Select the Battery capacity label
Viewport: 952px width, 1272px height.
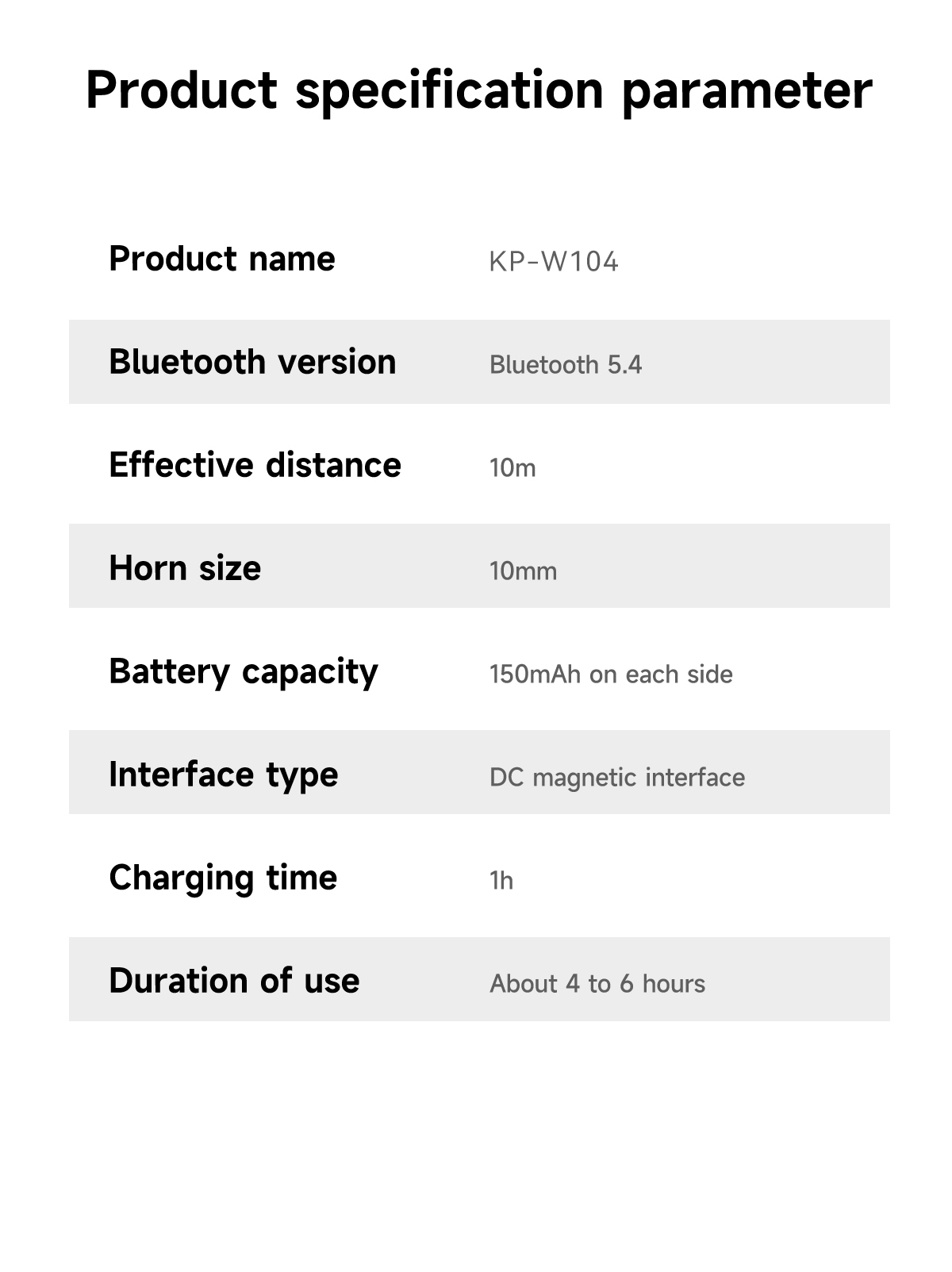[244, 673]
